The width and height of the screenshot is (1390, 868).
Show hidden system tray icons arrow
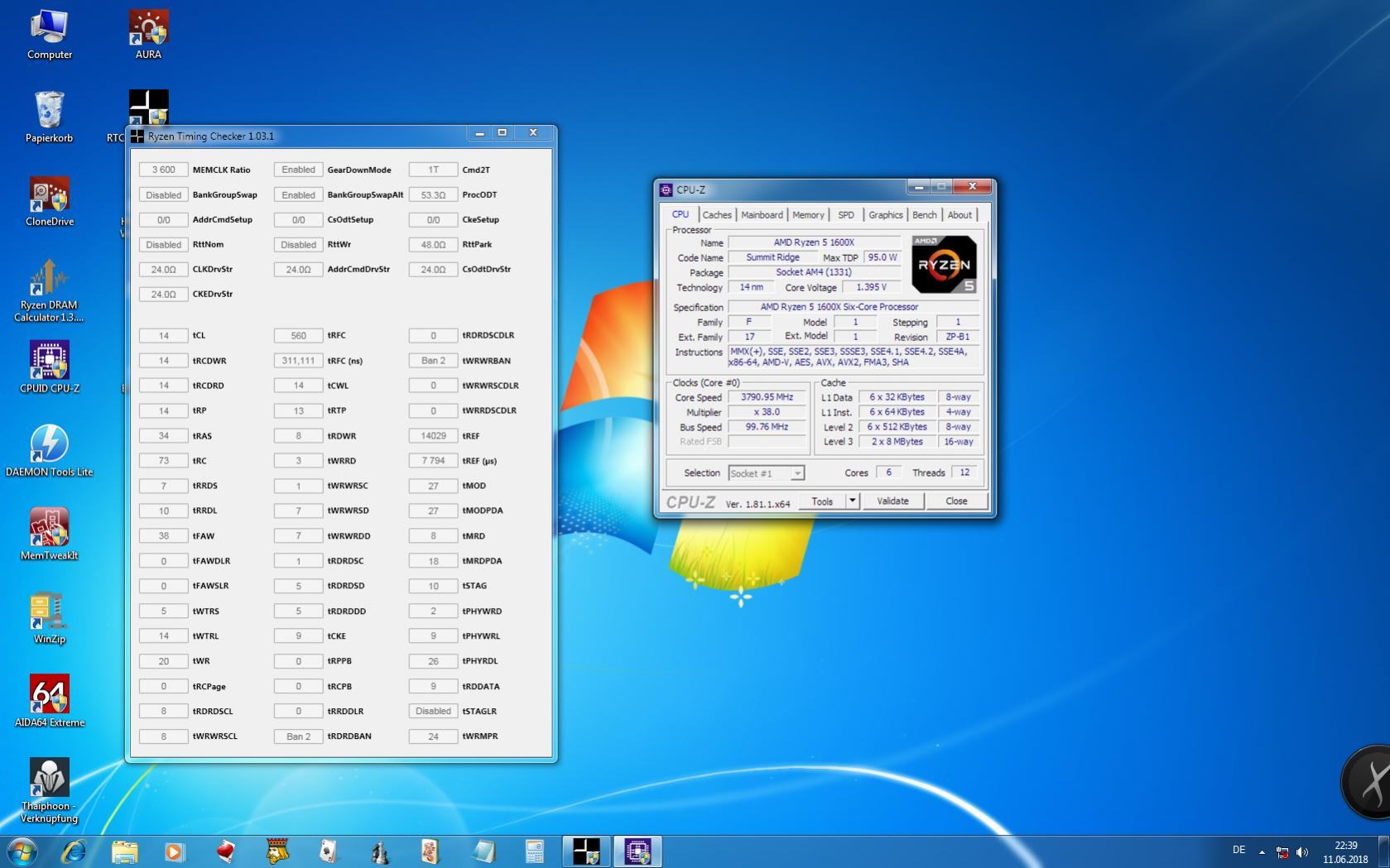click(1262, 851)
